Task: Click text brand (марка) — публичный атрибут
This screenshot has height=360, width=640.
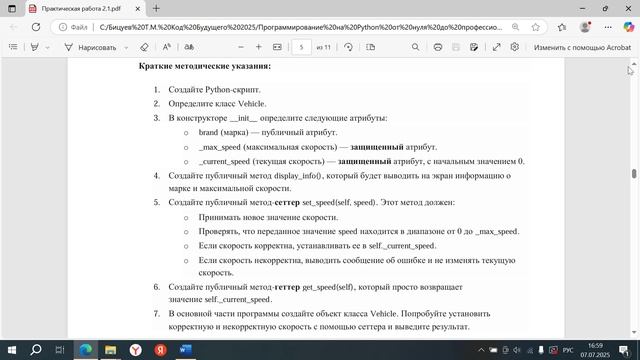Action: [x=268, y=132]
